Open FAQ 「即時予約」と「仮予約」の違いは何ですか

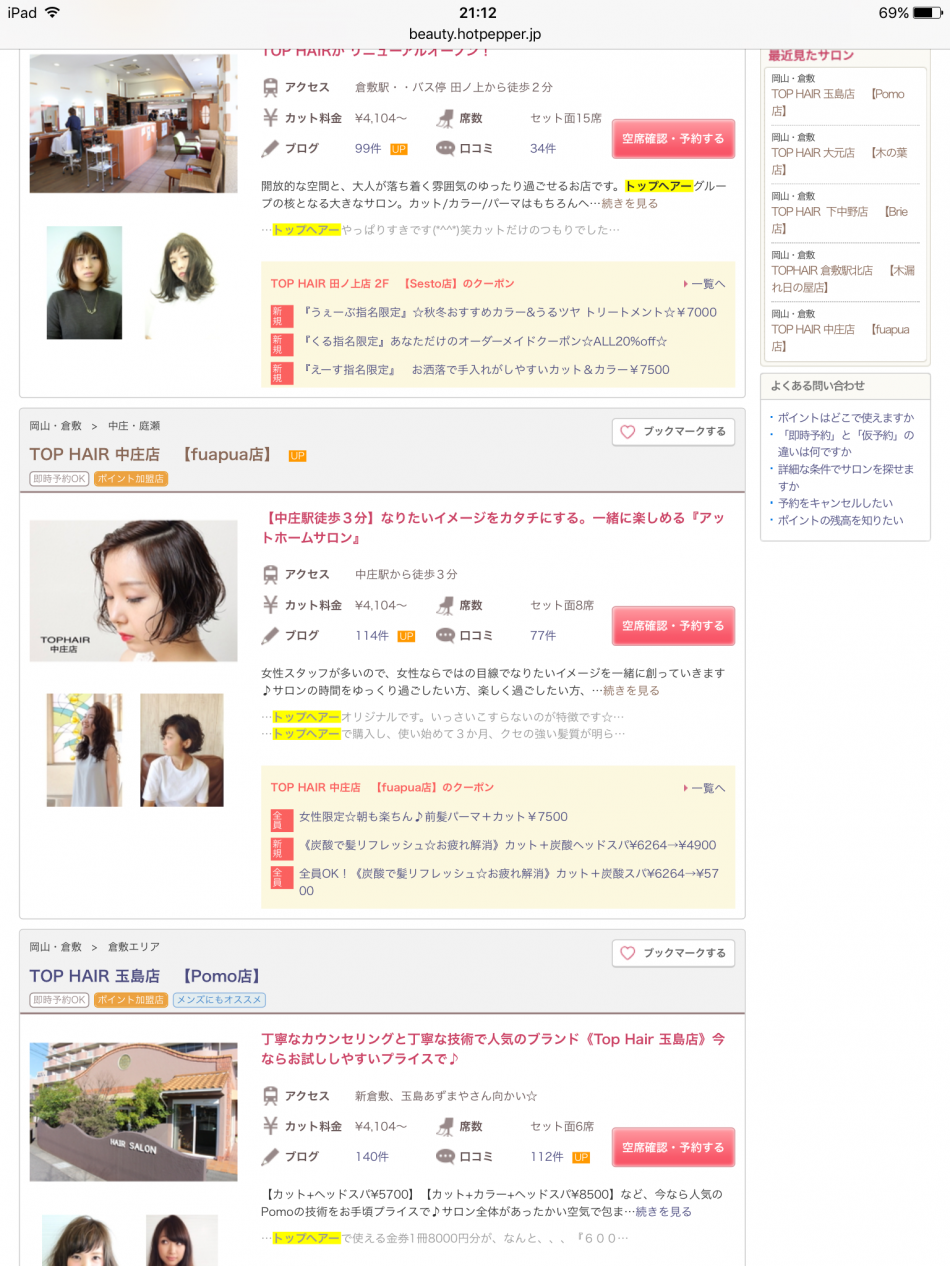pyautogui.click(x=846, y=443)
